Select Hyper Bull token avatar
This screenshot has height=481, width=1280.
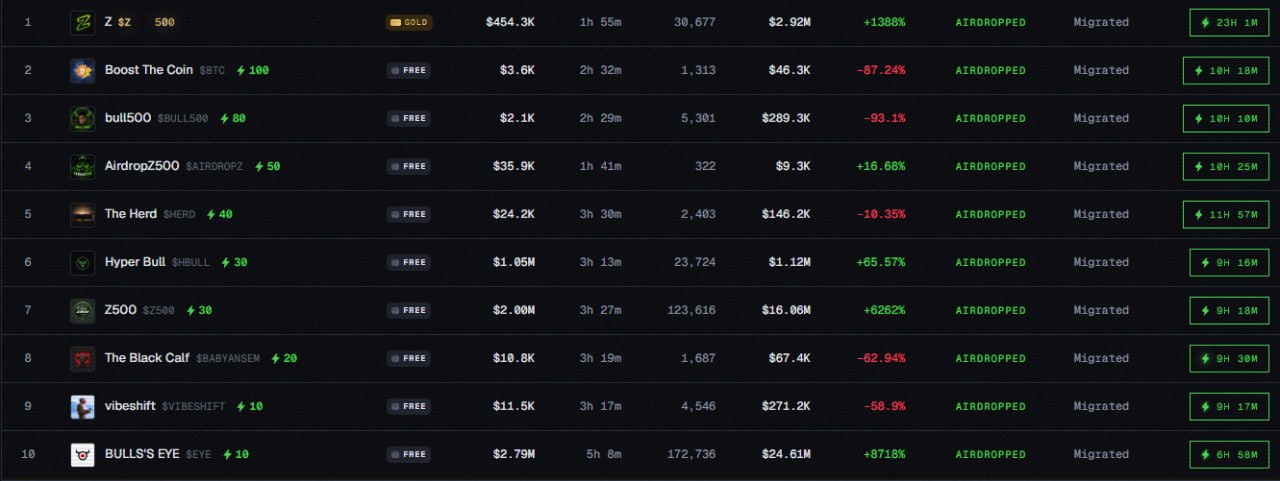pos(83,262)
